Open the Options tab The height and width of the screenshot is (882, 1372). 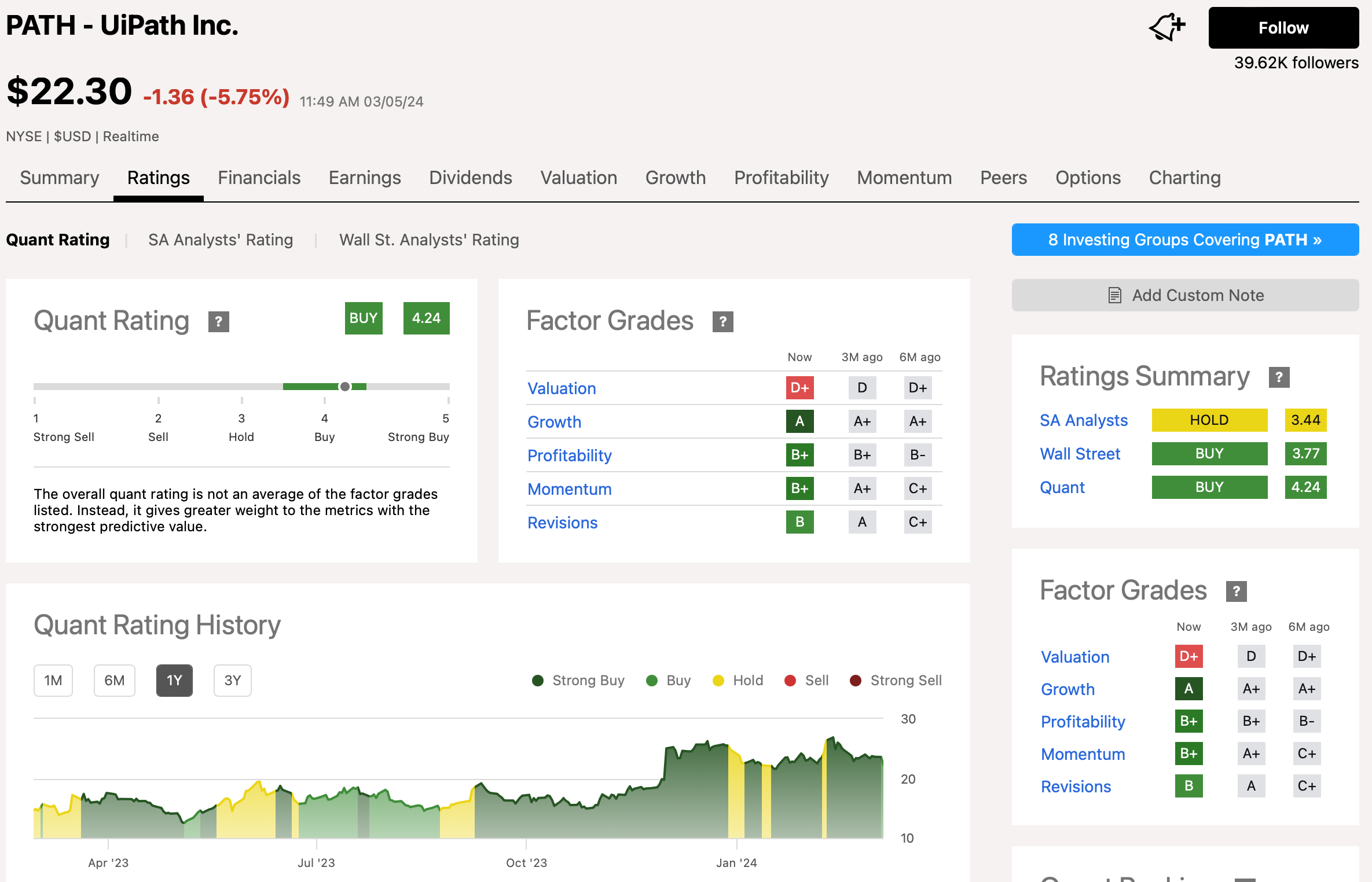click(x=1088, y=178)
